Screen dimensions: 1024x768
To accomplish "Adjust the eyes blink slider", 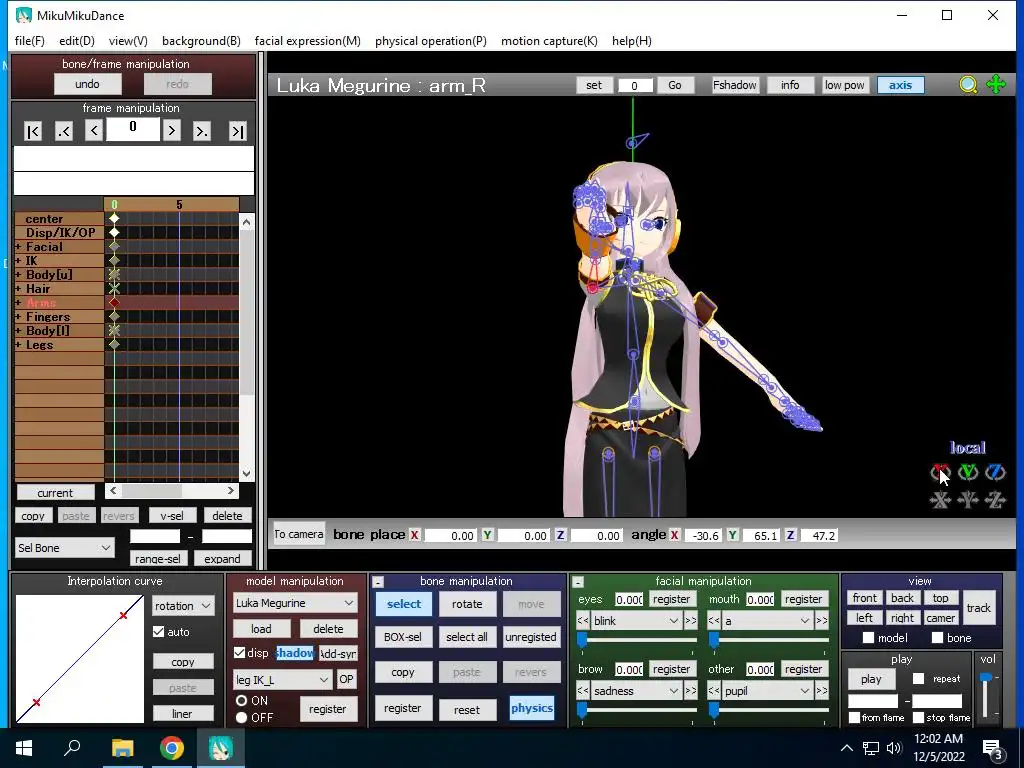I will click(x=582, y=641).
